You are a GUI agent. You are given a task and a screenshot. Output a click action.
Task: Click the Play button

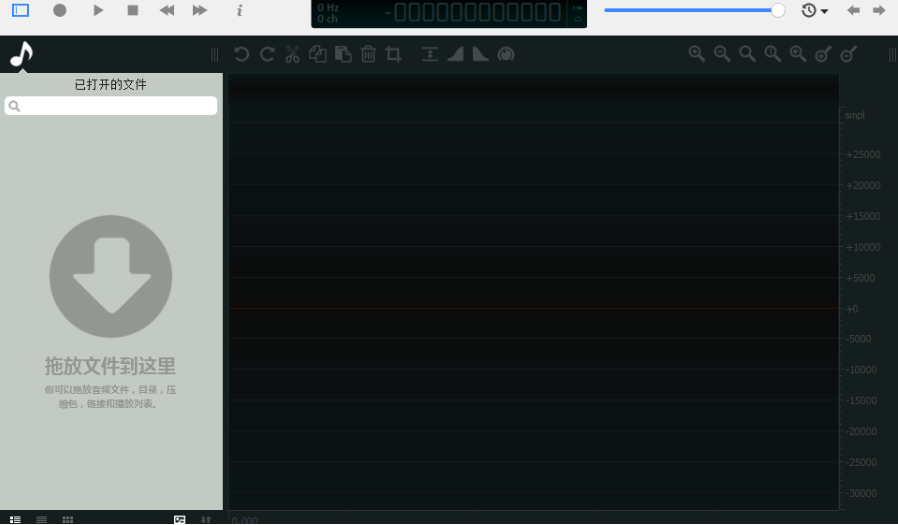pos(98,10)
